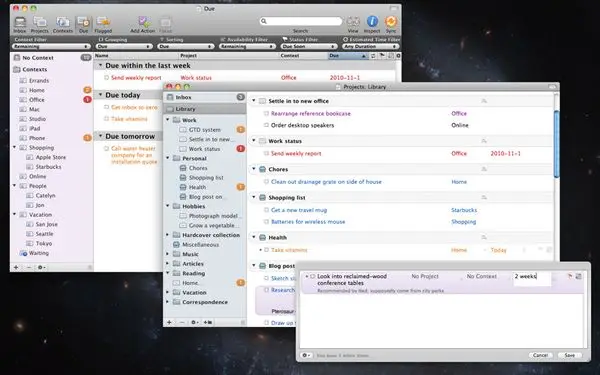Click the Due column header in the Due window
Viewport: 600px width, 375px height.
[x=348, y=56]
